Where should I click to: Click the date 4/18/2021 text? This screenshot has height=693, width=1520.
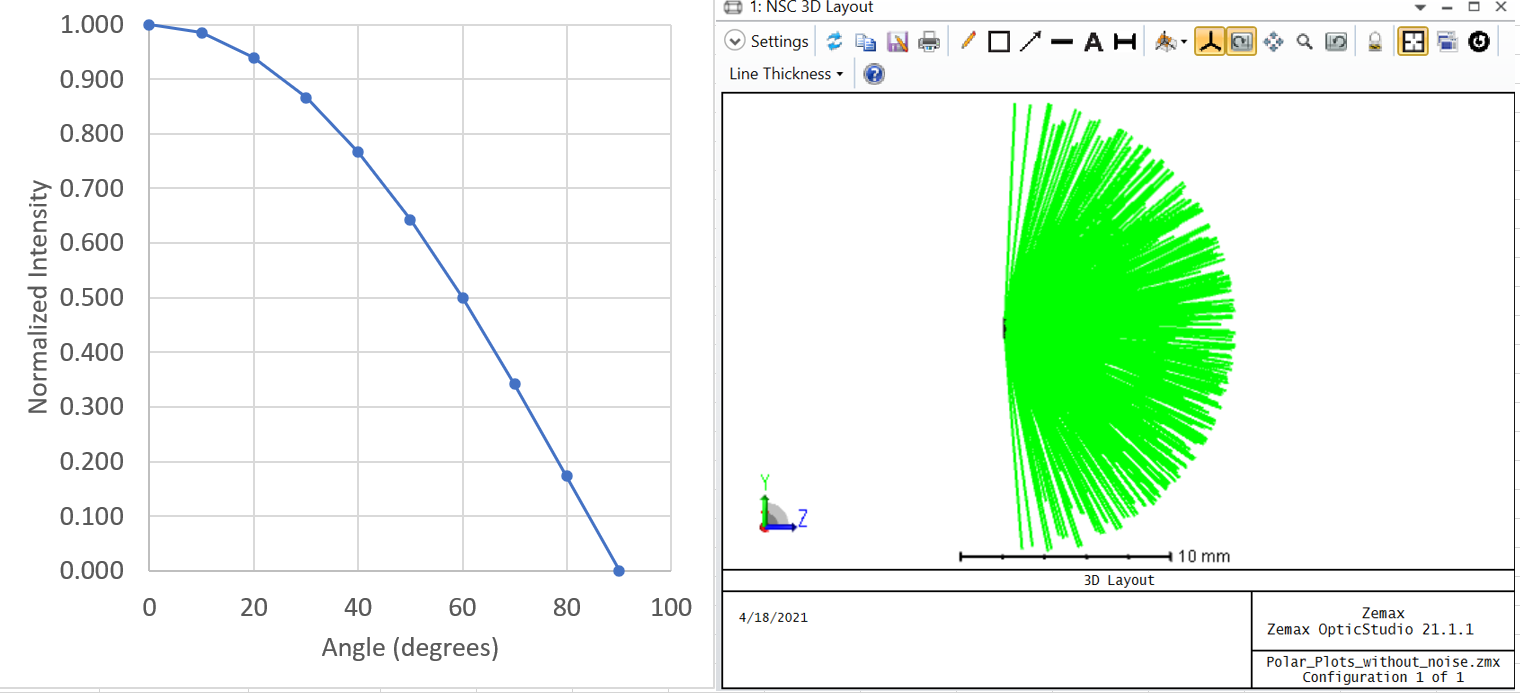tap(773, 618)
